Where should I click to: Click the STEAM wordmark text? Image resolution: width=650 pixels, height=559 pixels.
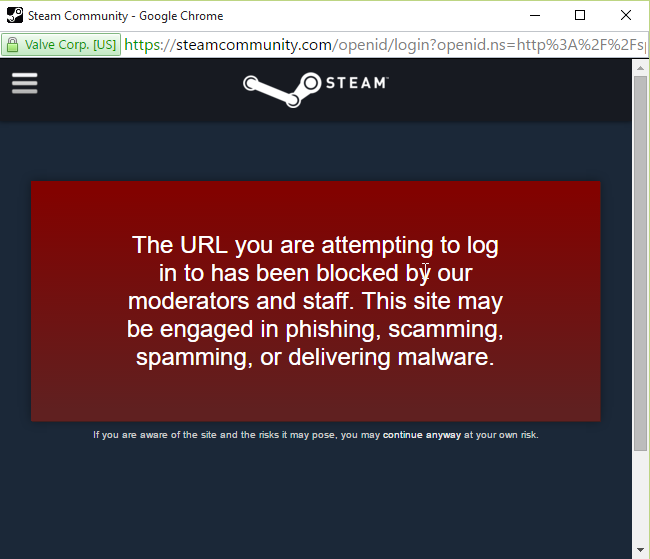[x=357, y=83]
